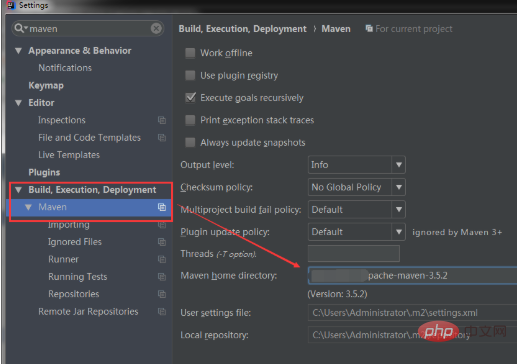Click the '(Version: 3.5.2)' text
This screenshot has width=517, height=364.
pos(337,294)
